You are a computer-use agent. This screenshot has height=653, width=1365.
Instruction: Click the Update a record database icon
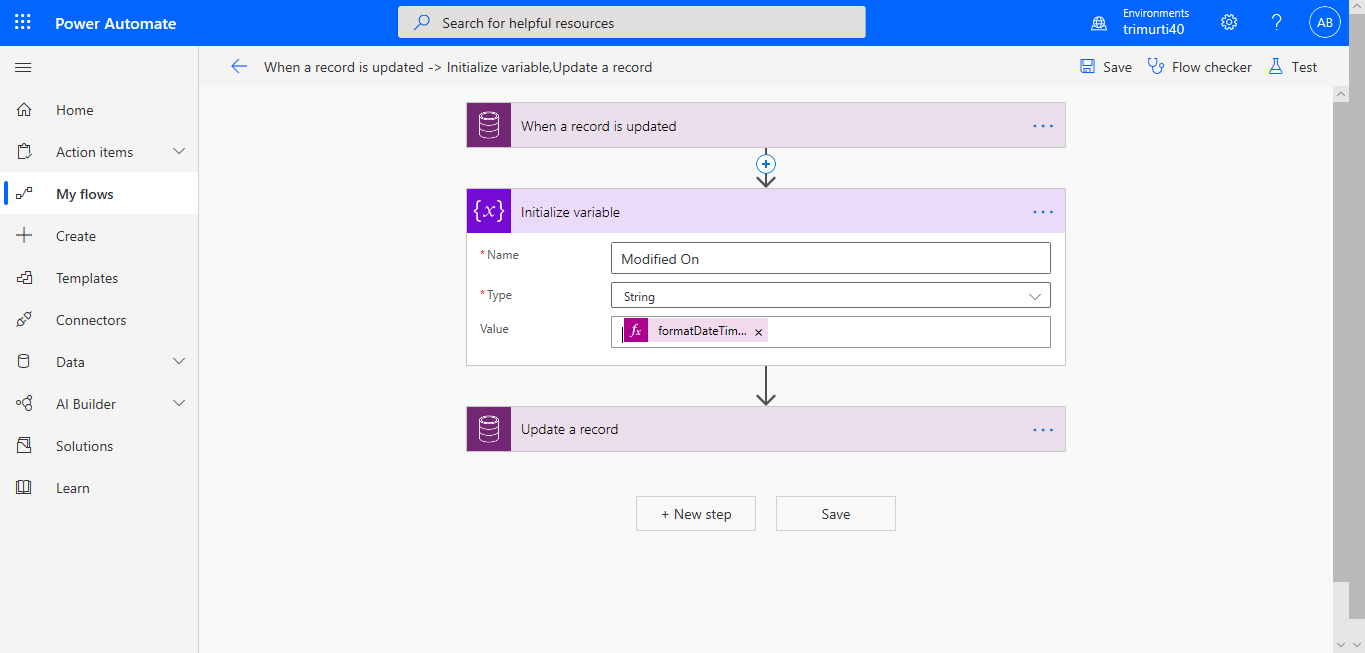pos(488,429)
